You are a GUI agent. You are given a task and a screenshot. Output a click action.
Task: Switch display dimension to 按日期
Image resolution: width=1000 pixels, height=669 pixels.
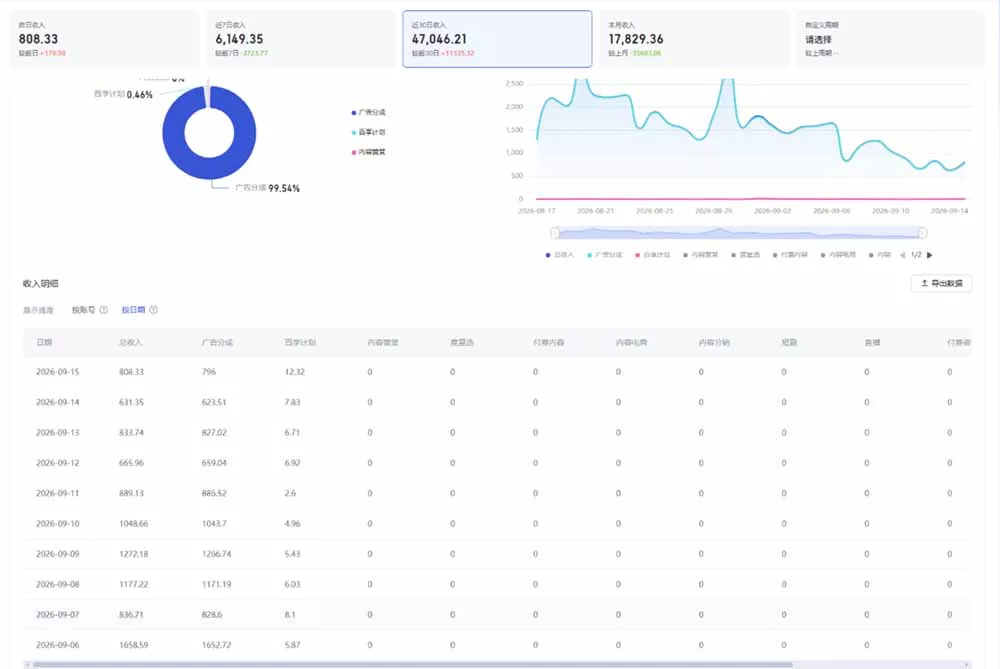133,310
